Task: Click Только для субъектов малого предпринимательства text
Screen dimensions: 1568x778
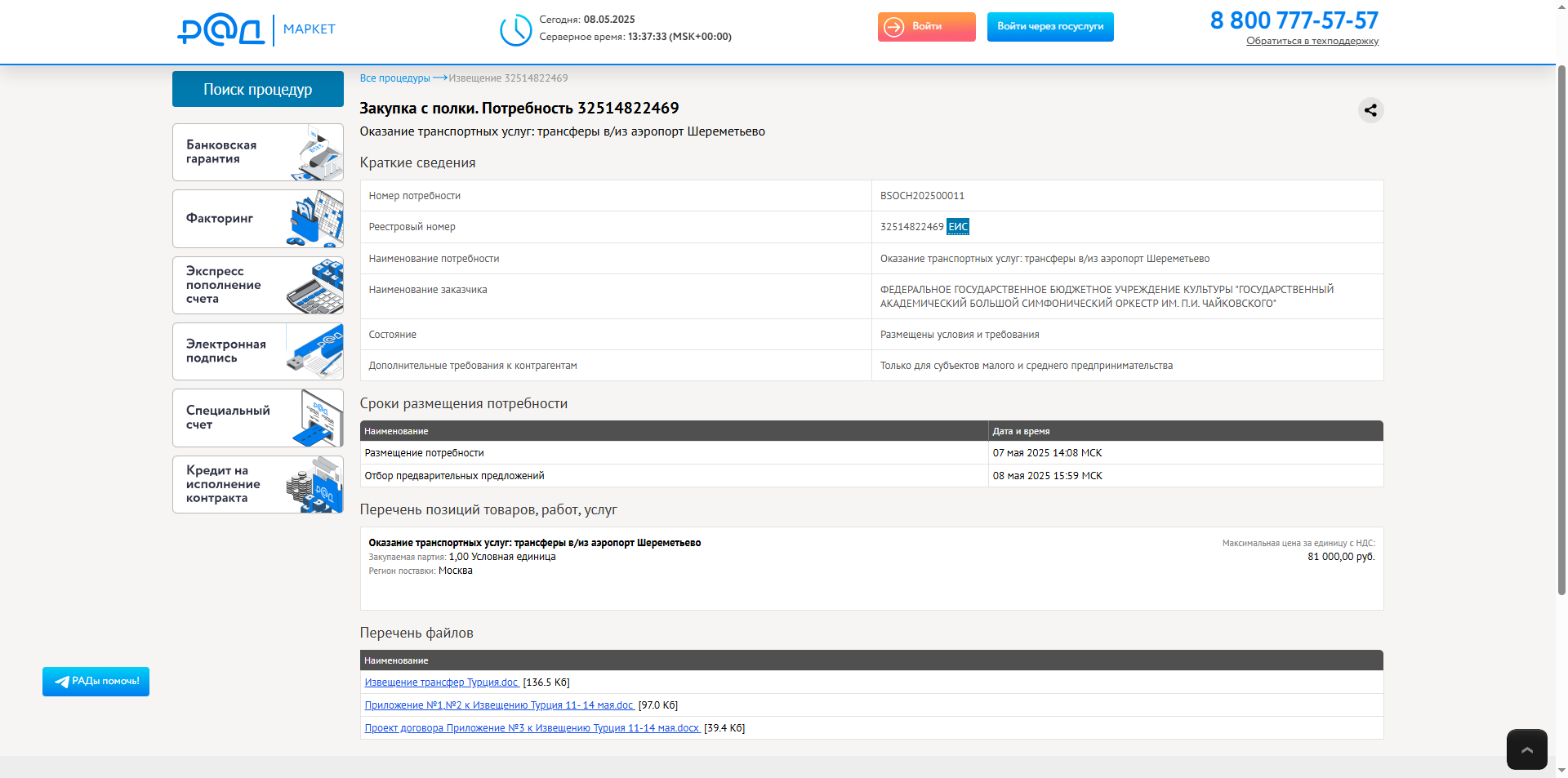Action: 1027,366
